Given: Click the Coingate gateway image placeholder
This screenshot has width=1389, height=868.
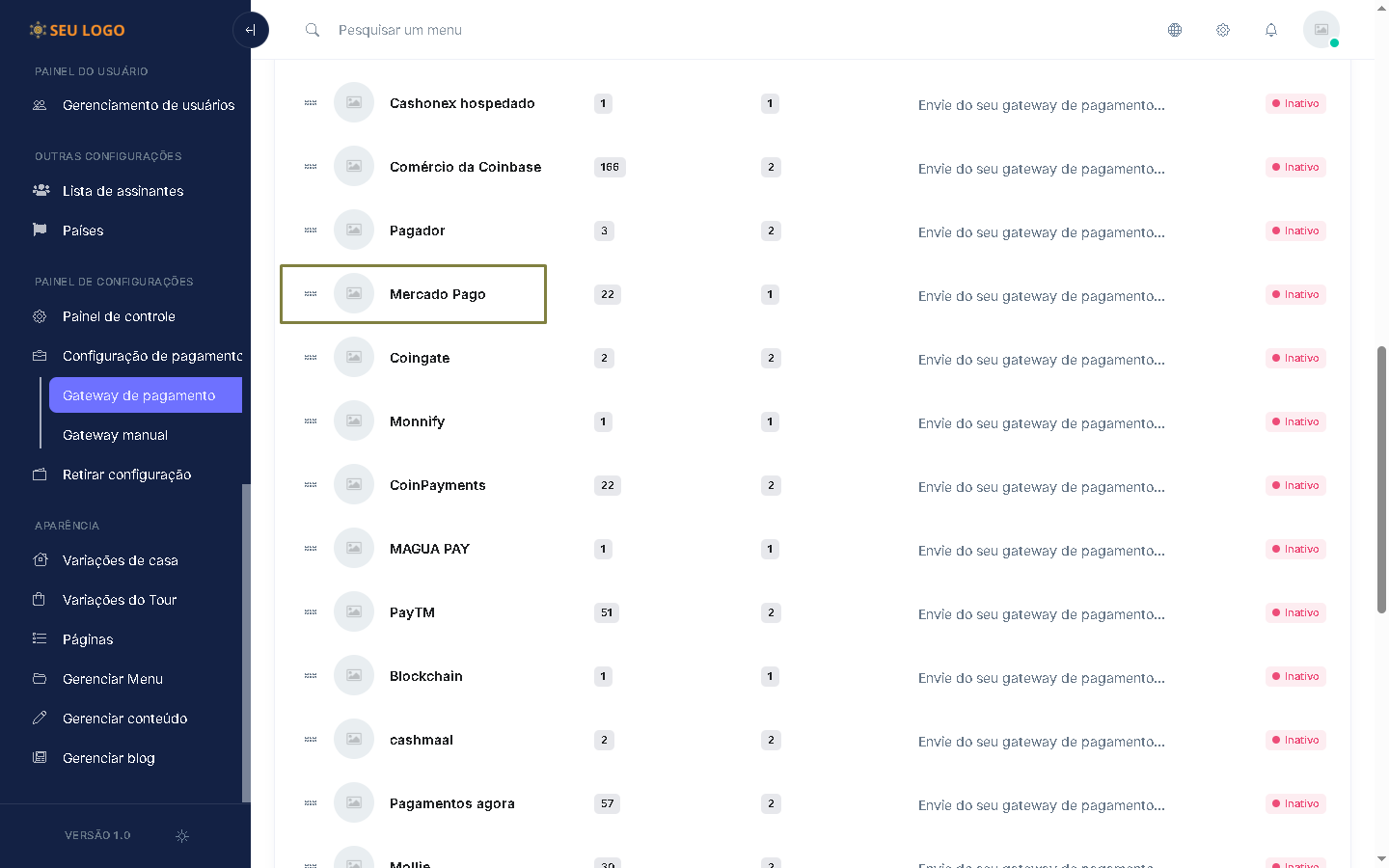Looking at the screenshot, I should (x=354, y=358).
